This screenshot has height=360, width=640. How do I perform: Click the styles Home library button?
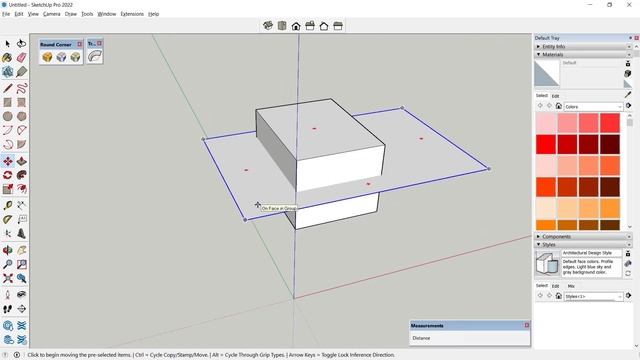tap(558, 296)
